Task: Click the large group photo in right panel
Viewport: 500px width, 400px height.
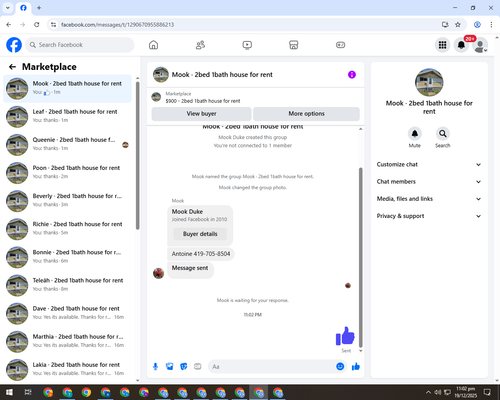Action: (x=429, y=82)
